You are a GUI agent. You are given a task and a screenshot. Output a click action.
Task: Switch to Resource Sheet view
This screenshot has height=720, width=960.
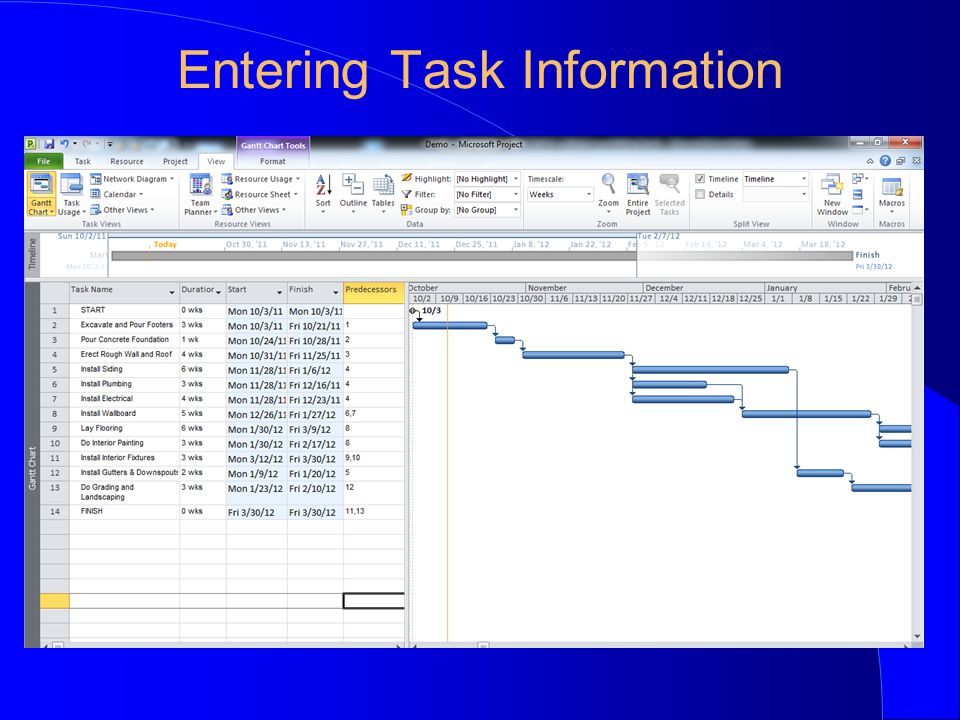[x=260, y=194]
